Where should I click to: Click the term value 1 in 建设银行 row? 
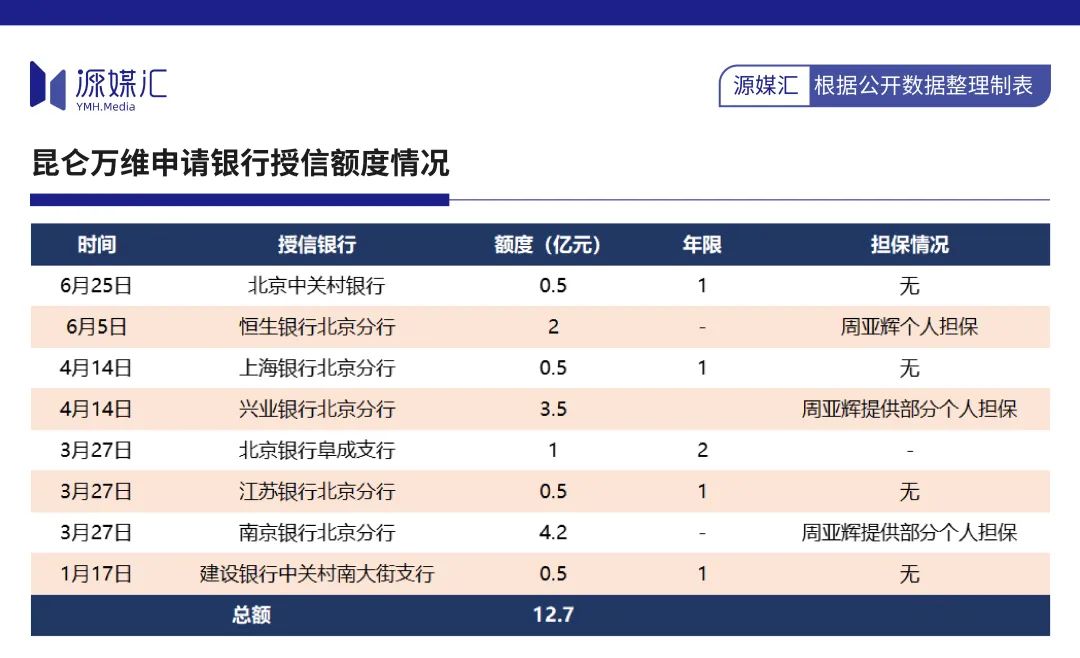click(702, 573)
